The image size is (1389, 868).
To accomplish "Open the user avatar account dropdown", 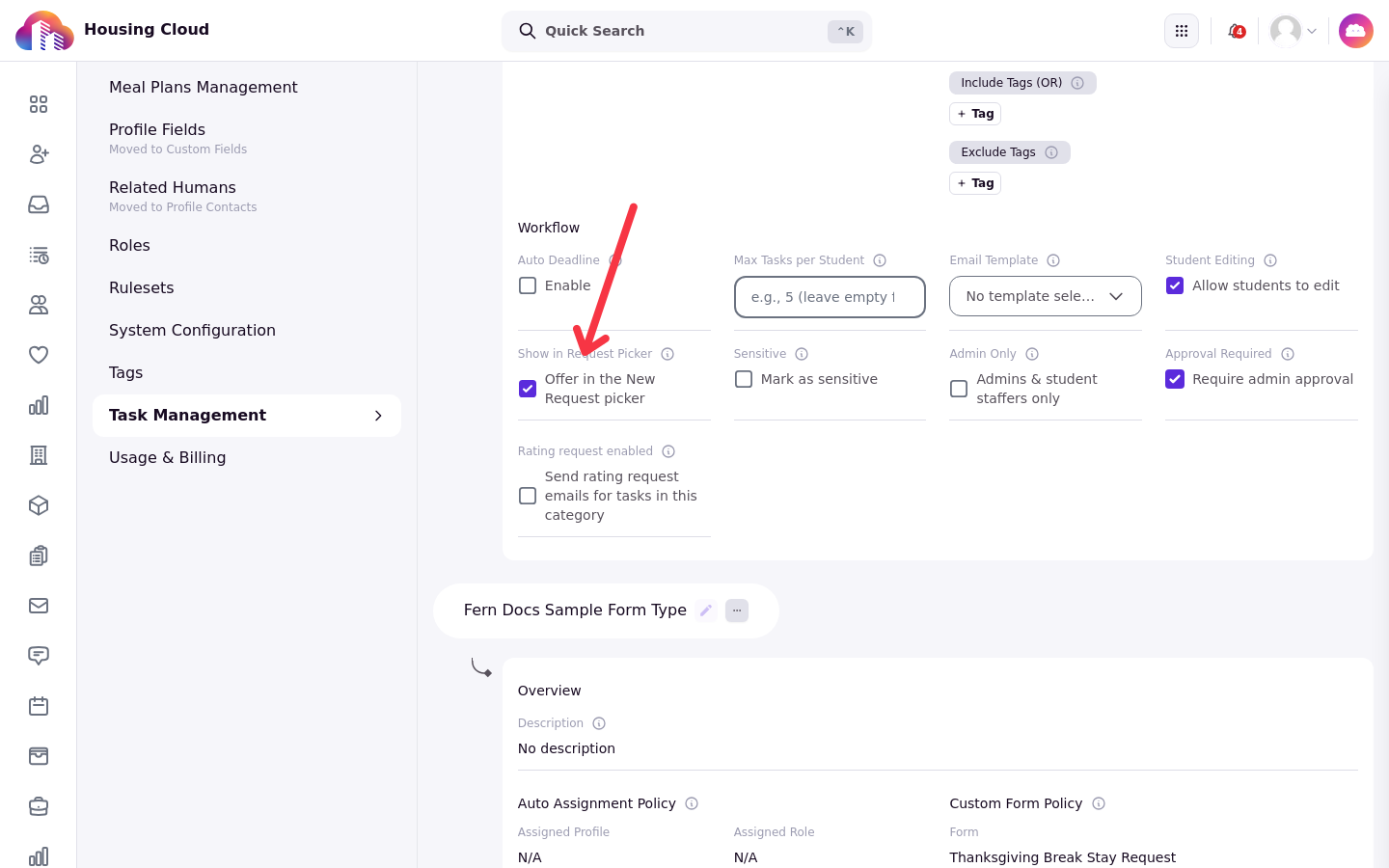I will pos(1294,31).
